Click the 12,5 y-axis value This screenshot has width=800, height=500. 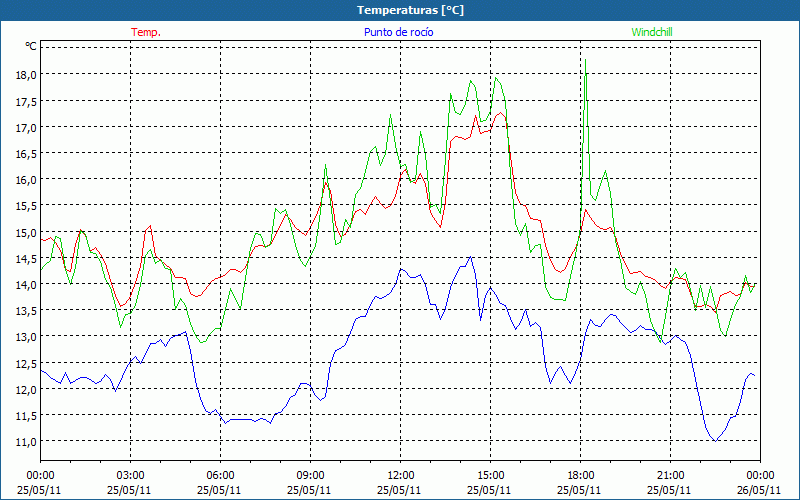pyautogui.click(x=27, y=363)
